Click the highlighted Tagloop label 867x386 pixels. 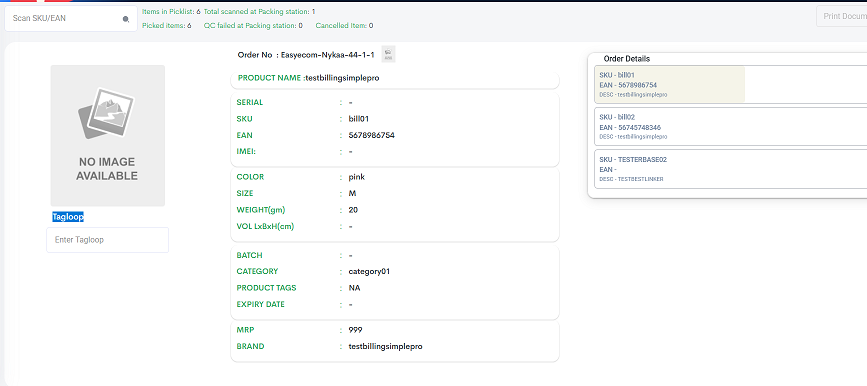68,217
